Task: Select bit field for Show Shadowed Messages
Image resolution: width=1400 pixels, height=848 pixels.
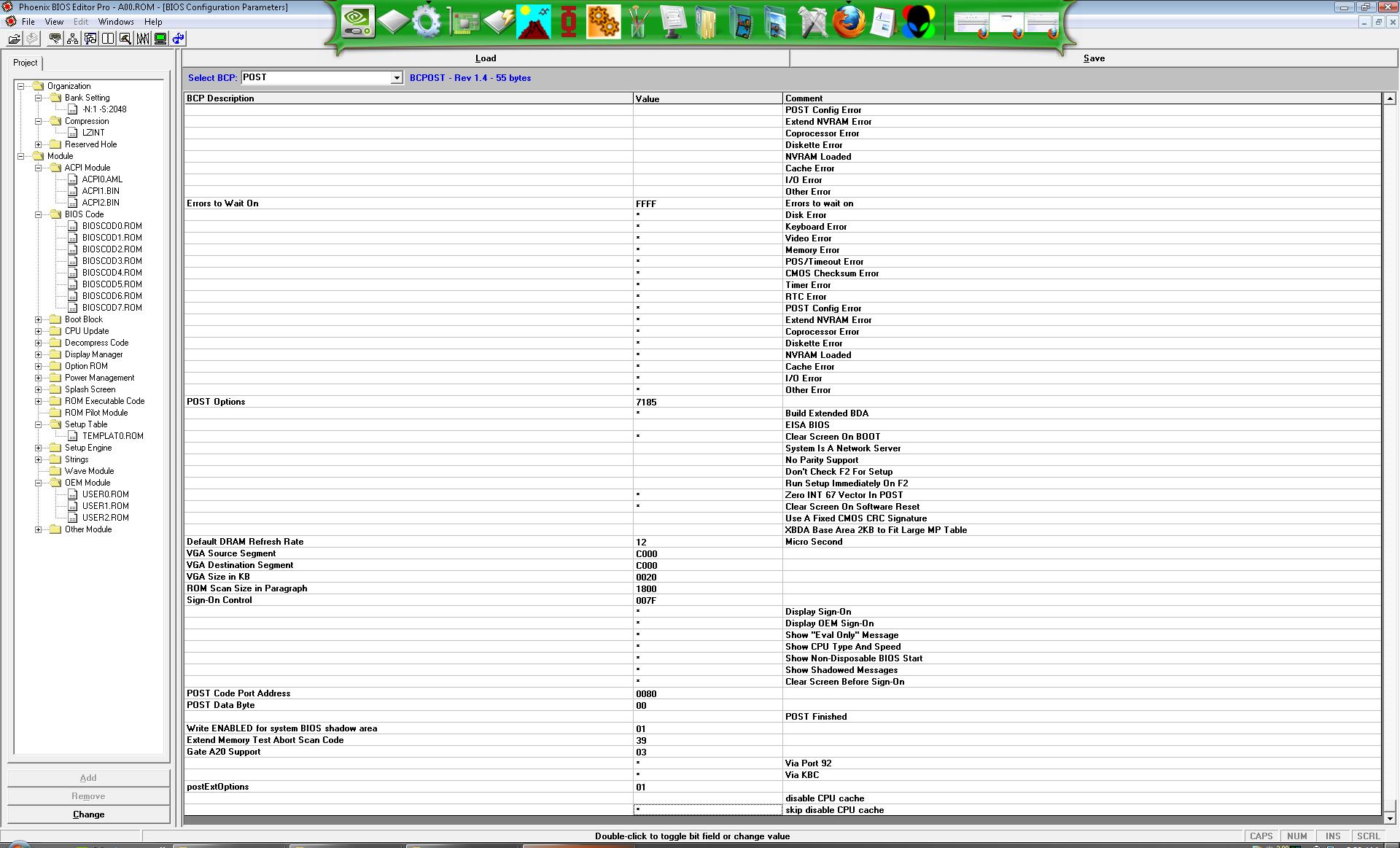Action: pyautogui.click(x=708, y=670)
